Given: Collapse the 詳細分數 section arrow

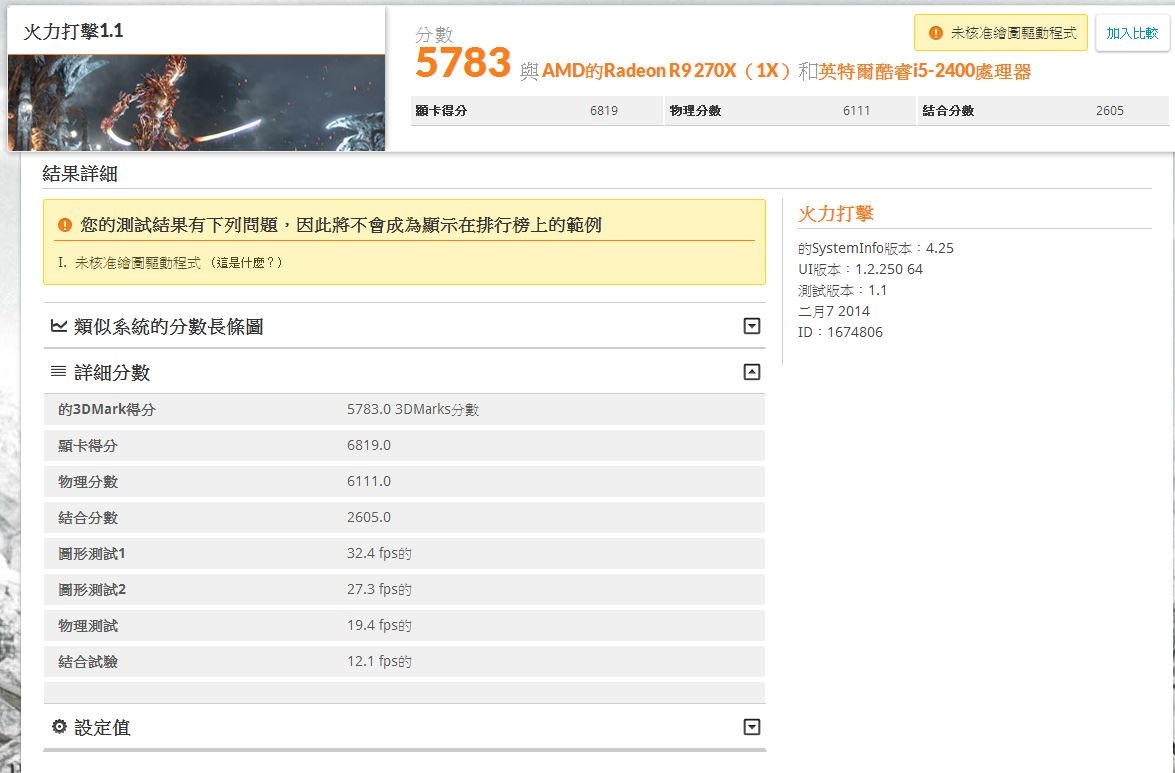Looking at the screenshot, I should (x=752, y=372).
